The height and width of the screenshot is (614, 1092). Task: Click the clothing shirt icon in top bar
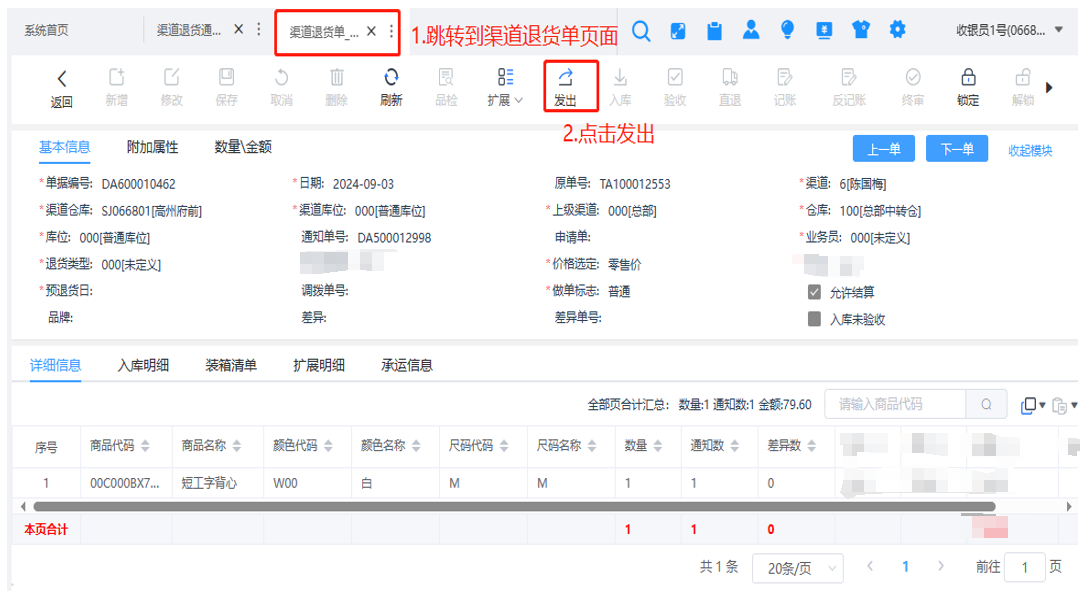click(861, 31)
